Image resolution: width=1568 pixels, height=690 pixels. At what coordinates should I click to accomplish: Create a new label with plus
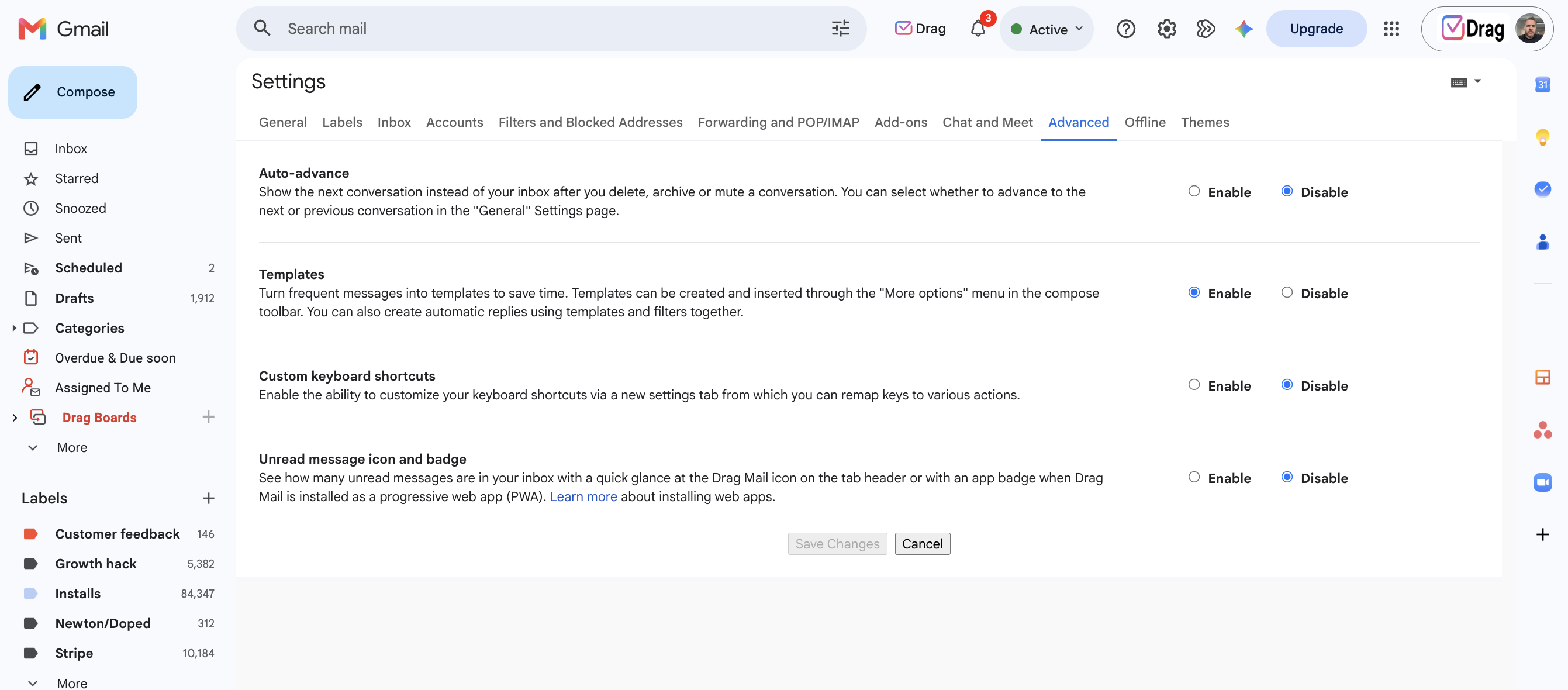[208, 498]
